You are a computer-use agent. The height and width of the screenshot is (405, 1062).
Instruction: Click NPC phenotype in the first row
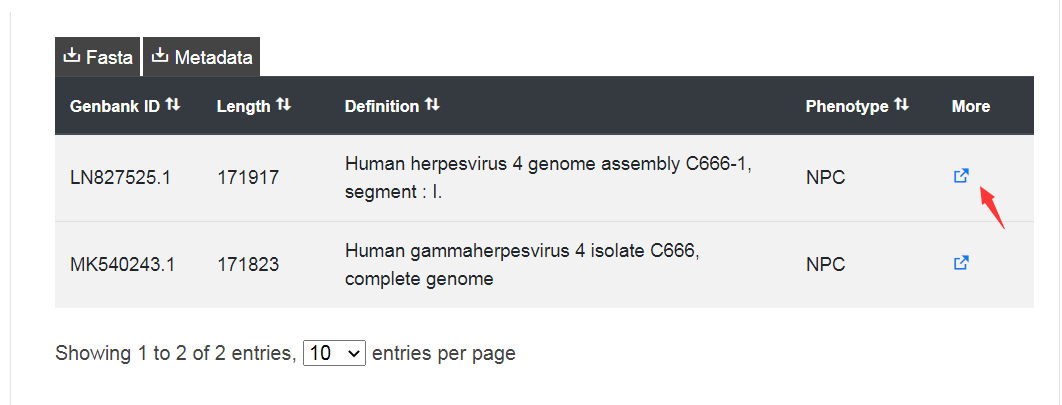826,178
